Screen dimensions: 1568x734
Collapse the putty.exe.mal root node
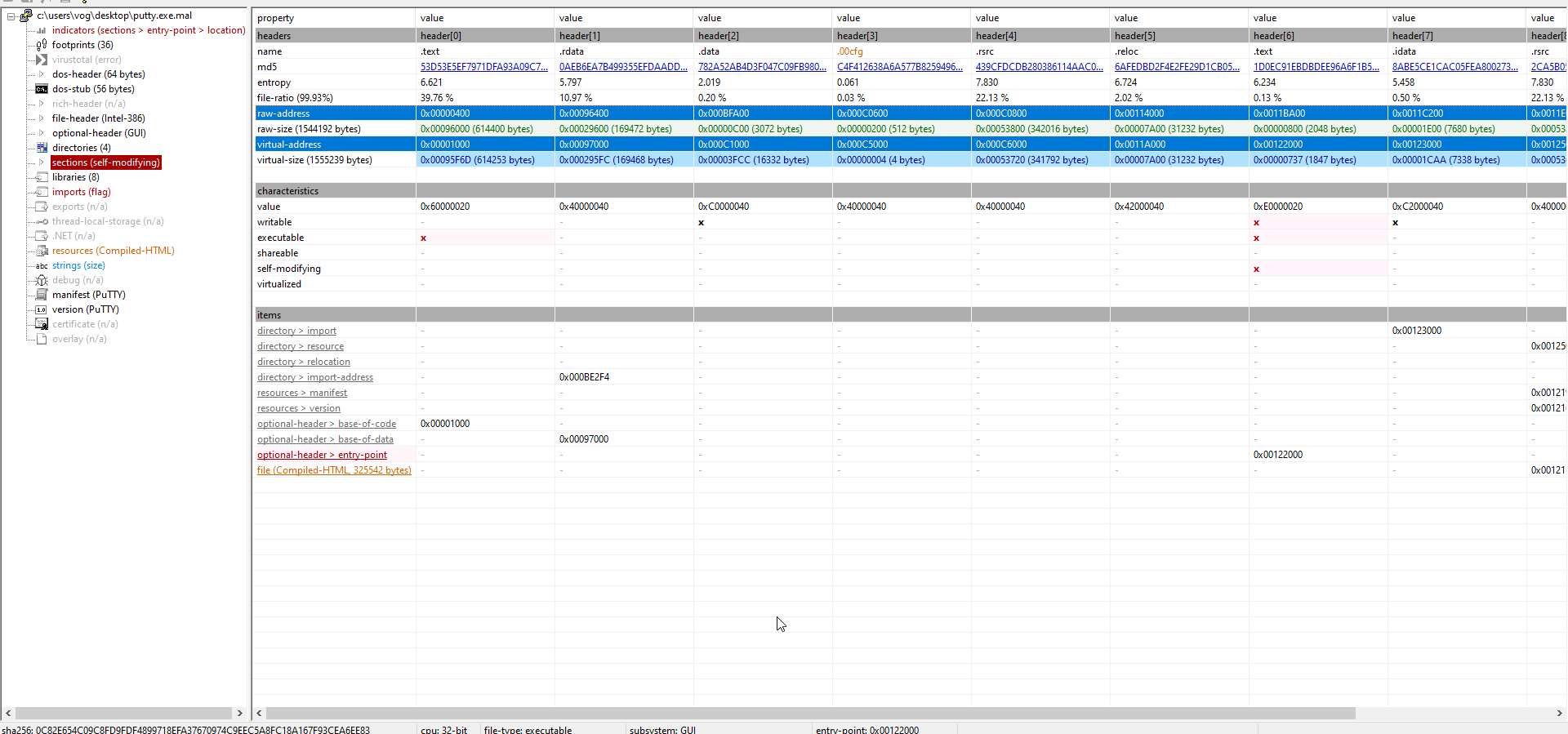click(11, 16)
